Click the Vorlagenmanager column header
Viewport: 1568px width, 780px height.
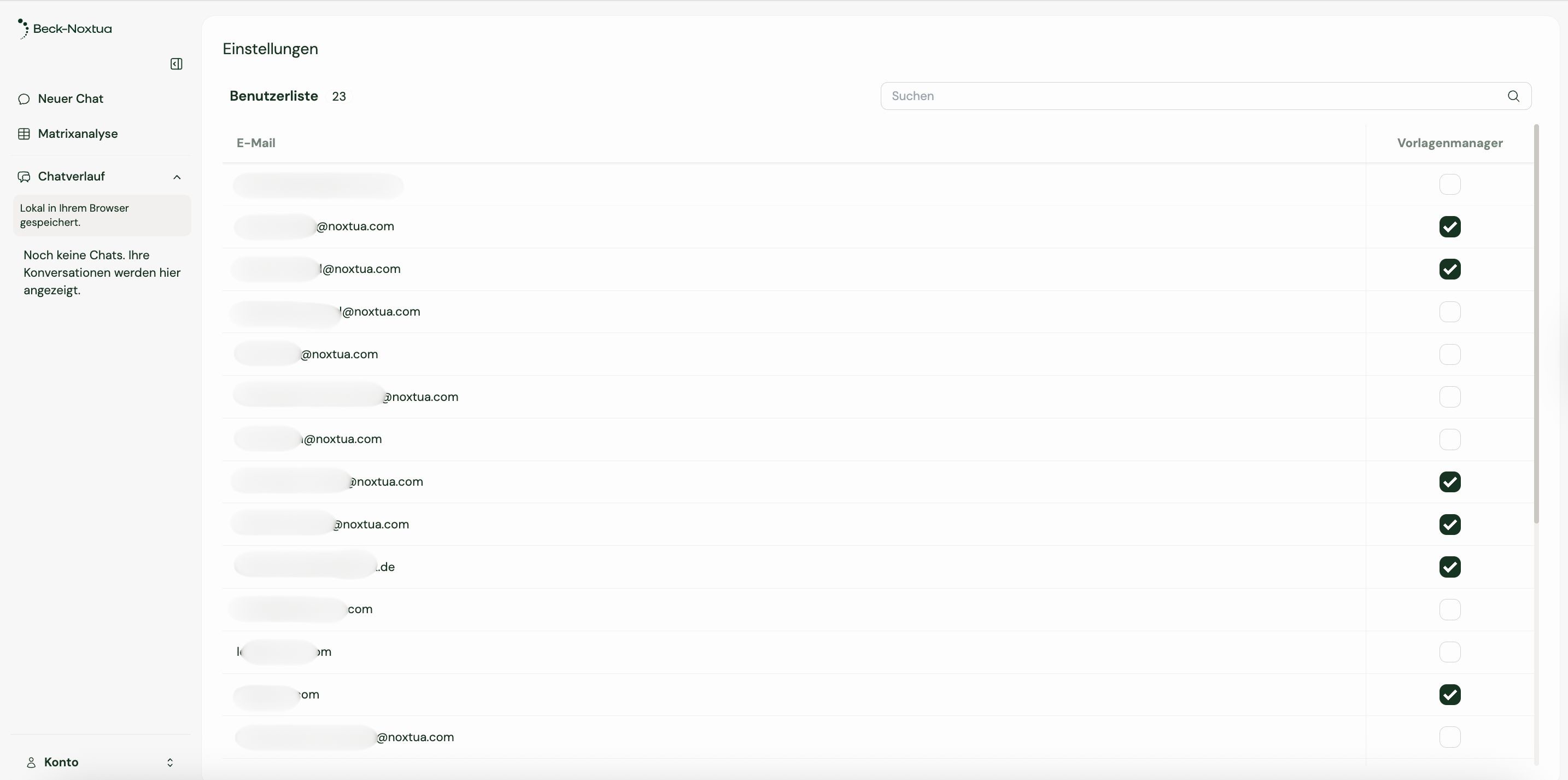1449,143
